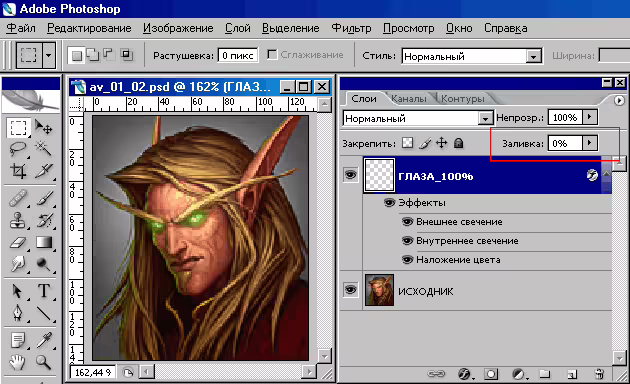Viewport: 630px width, 384px height.
Task: Choose Subtract from Selection mode
Action: coord(109,55)
